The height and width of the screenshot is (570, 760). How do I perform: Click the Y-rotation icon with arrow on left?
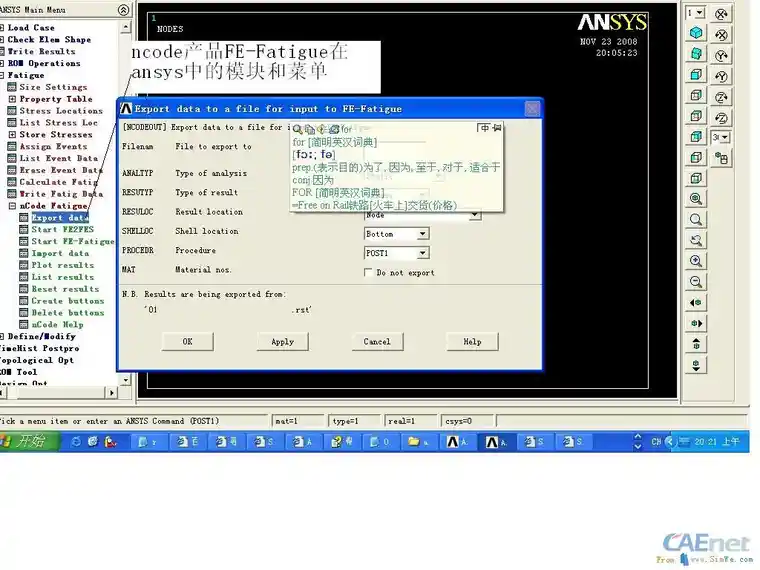pos(721,77)
